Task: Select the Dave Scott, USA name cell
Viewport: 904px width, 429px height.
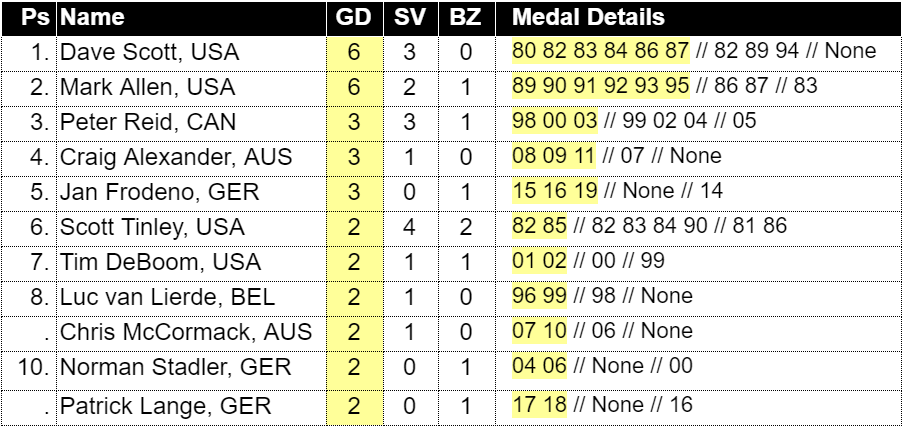Action: (191, 53)
